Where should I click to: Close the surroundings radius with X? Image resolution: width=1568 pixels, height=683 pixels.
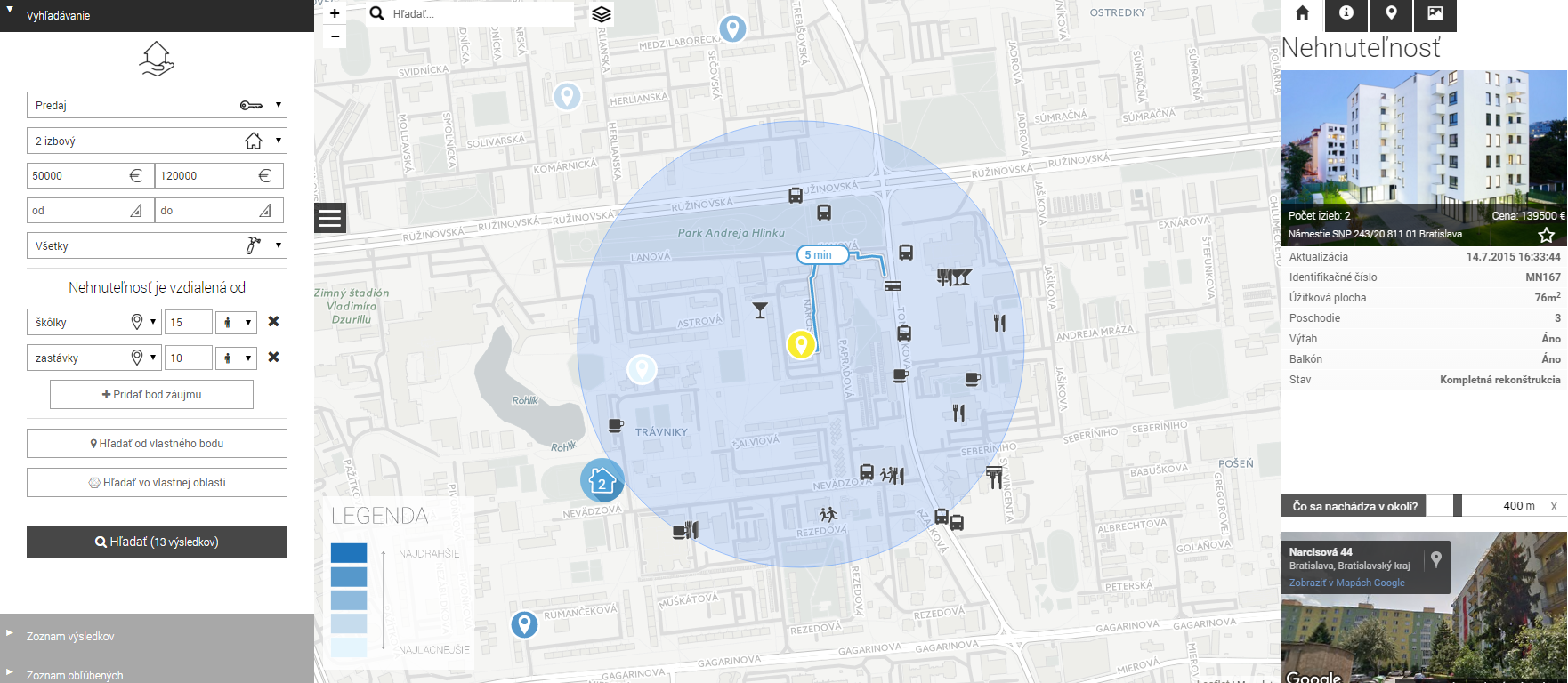click(1554, 506)
